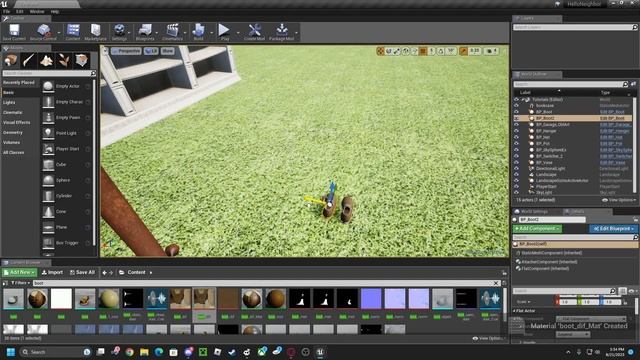Toggle visibility eye for BP_Vase

[516, 162]
